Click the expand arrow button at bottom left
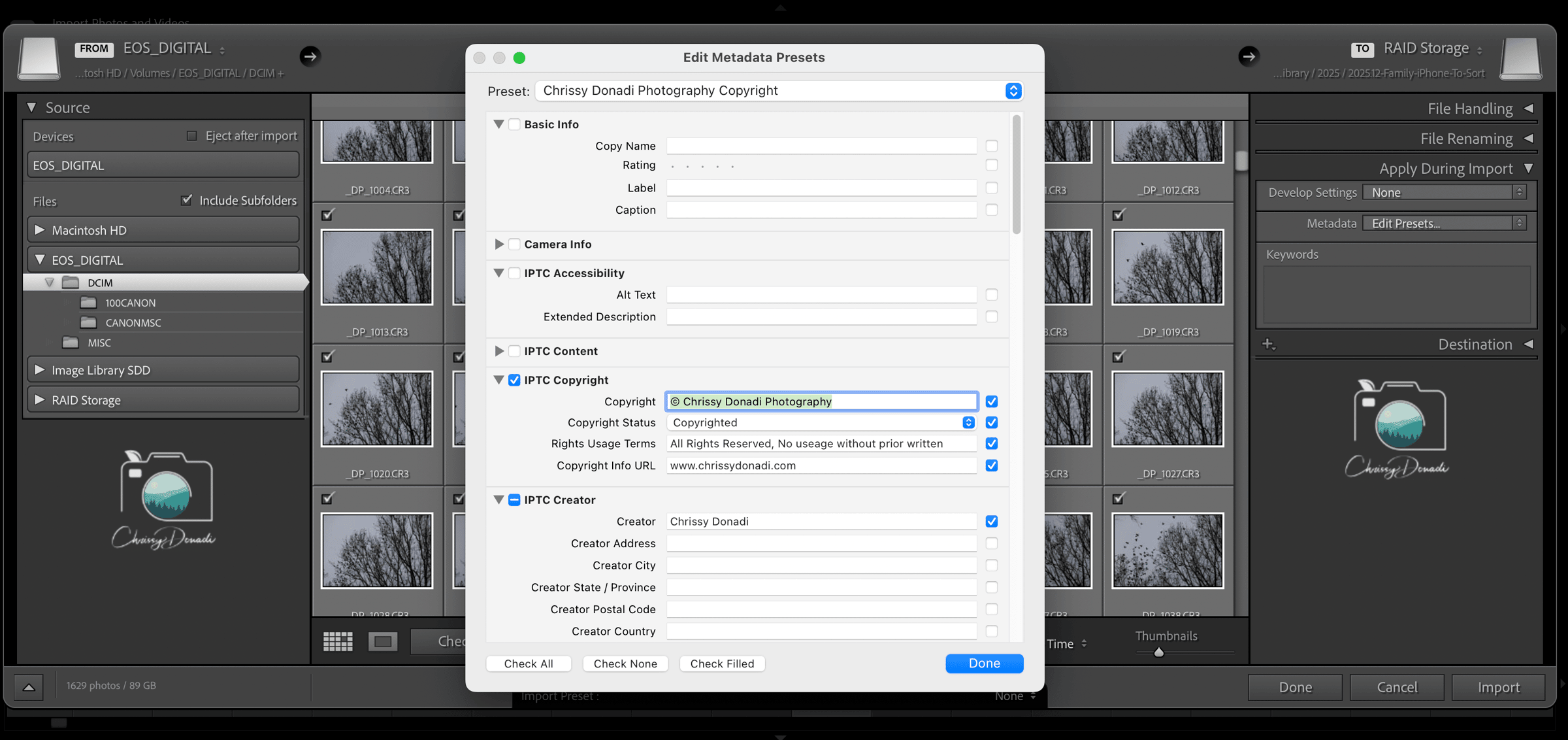Viewport: 1568px width, 740px height. (29, 687)
